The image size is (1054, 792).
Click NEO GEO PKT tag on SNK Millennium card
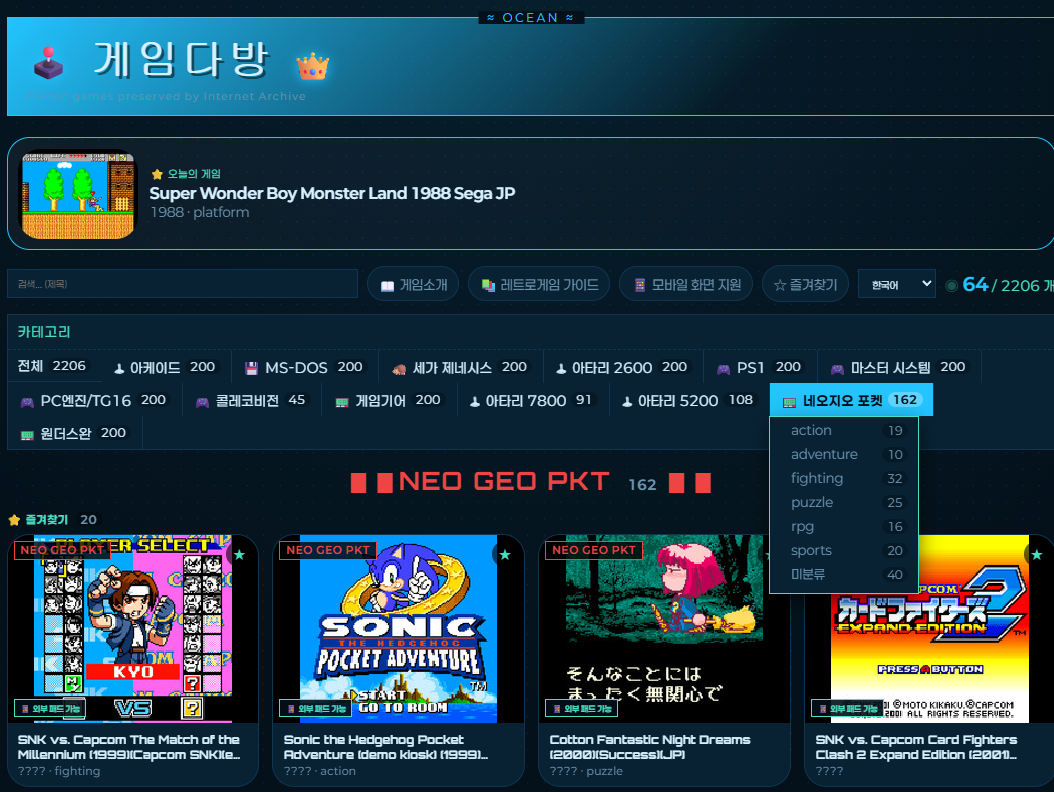coord(62,550)
